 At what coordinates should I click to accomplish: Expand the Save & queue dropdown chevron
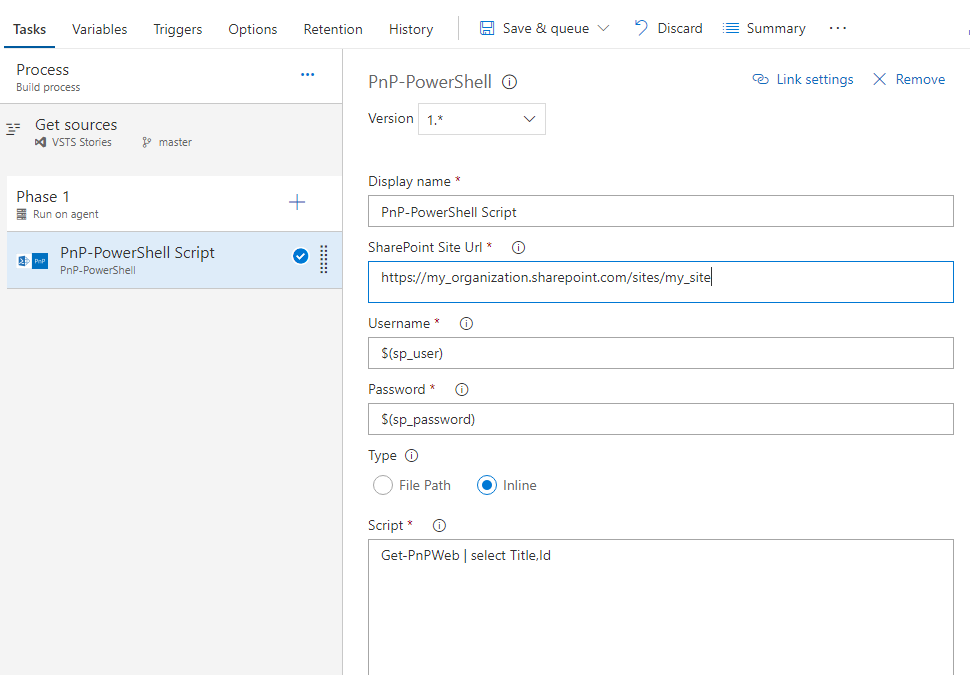pyautogui.click(x=604, y=28)
